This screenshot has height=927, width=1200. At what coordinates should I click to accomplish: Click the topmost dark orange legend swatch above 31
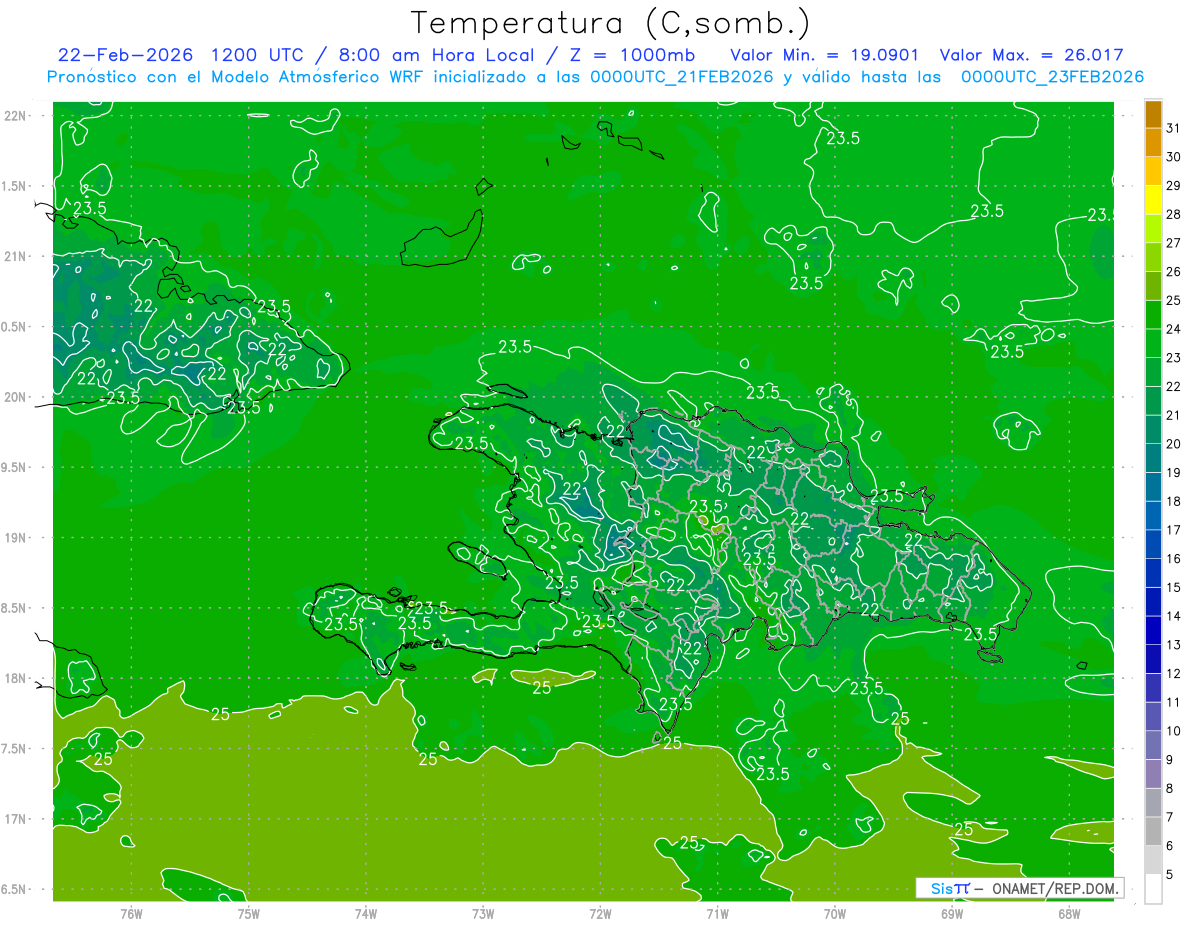[1153, 114]
